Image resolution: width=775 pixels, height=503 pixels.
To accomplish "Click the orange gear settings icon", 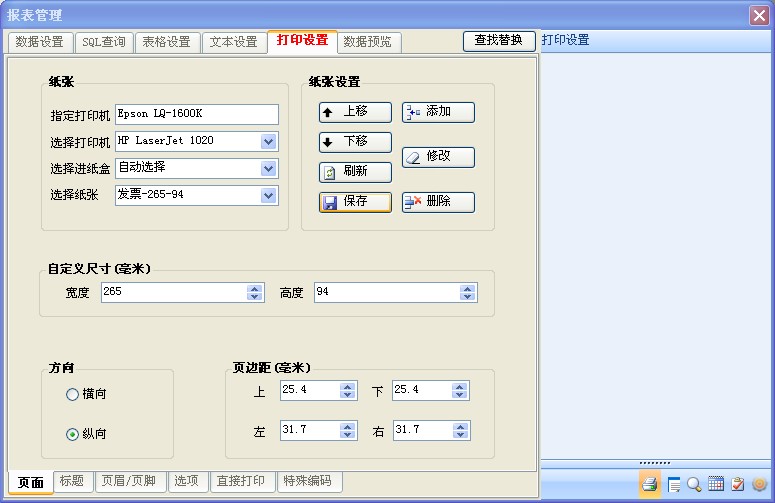I will 759,484.
